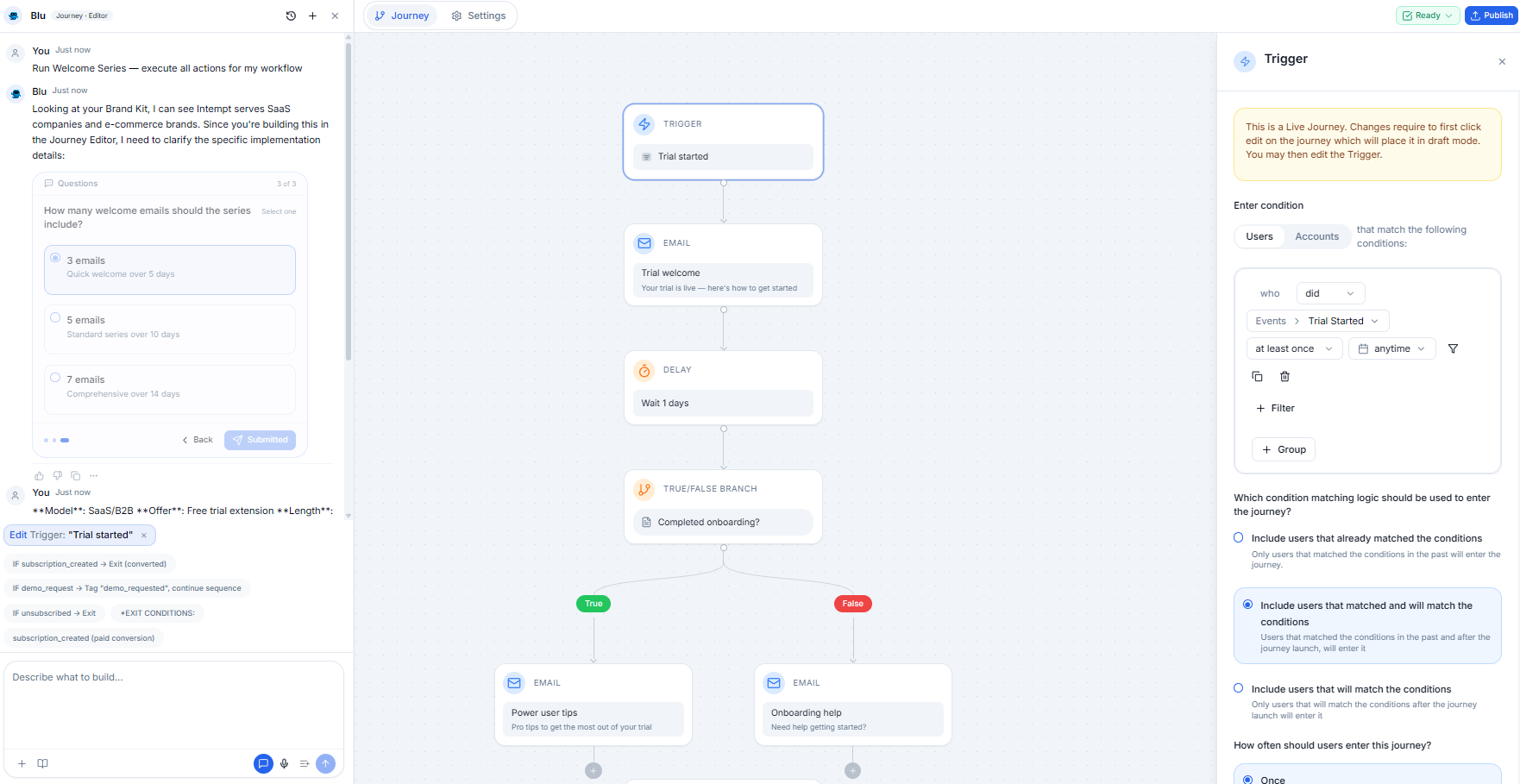
Task: Start a new chat with the plus icon
Action: point(312,16)
